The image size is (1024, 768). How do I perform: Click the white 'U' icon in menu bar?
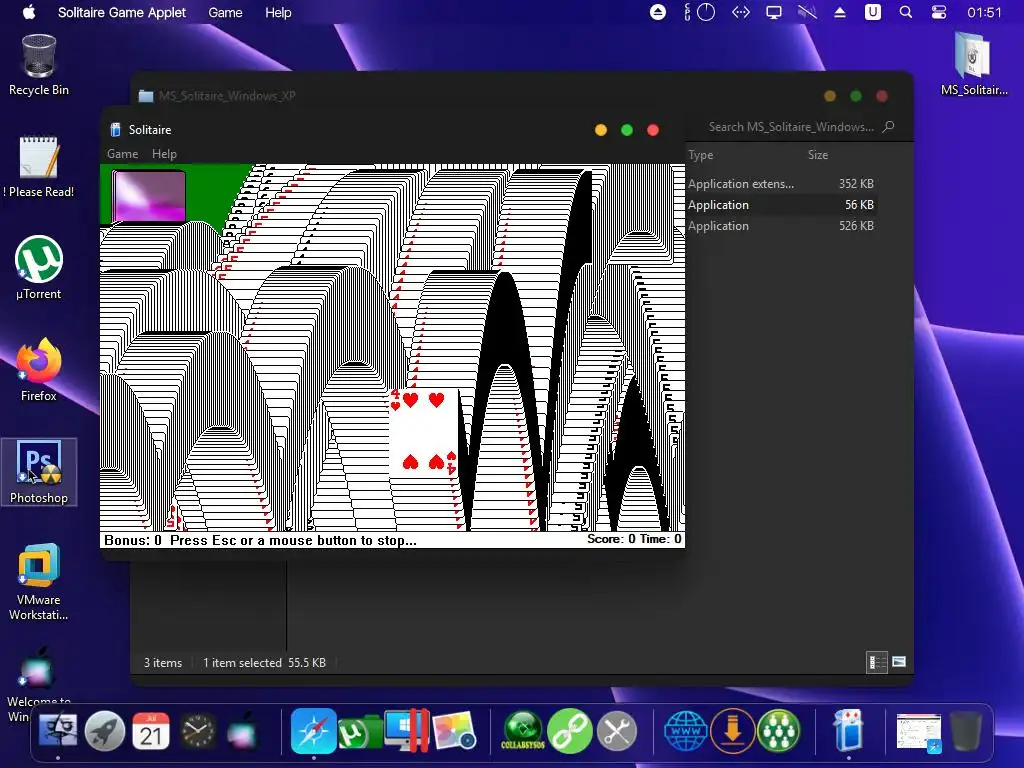point(872,12)
